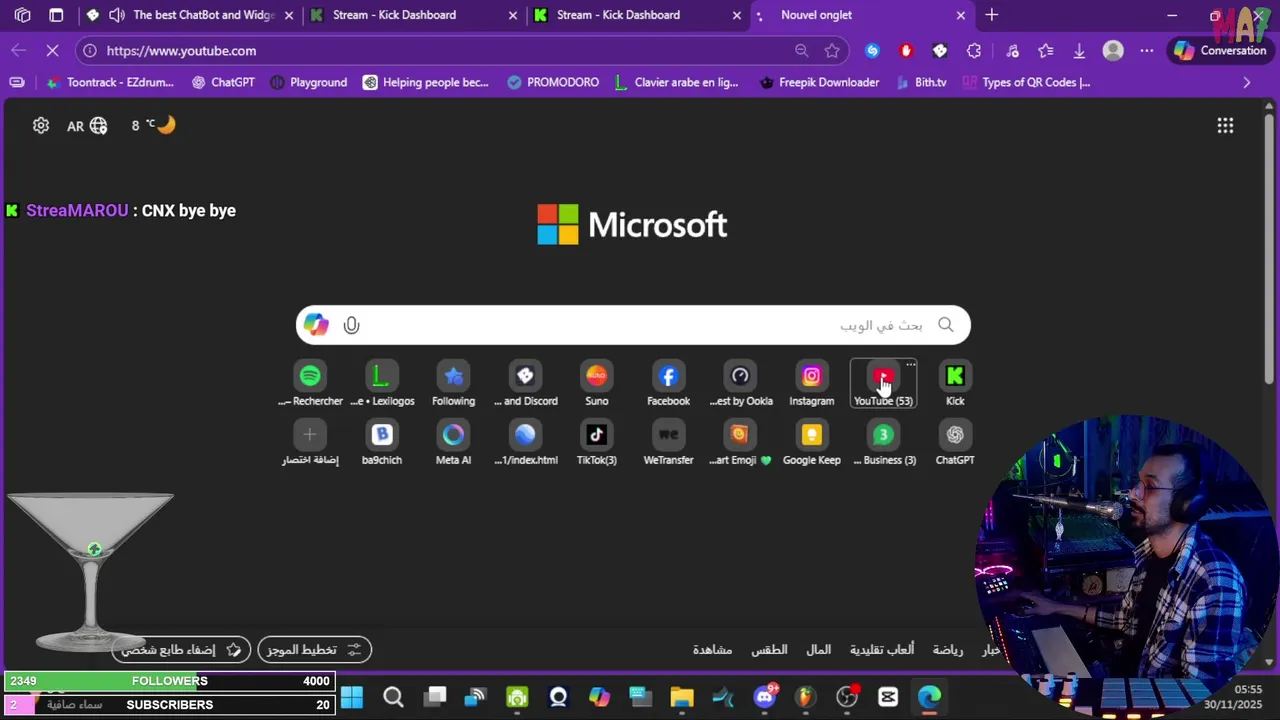Switch to "The best ChatBot and Widge" tab
This screenshot has height=720, width=1280.
190,15
